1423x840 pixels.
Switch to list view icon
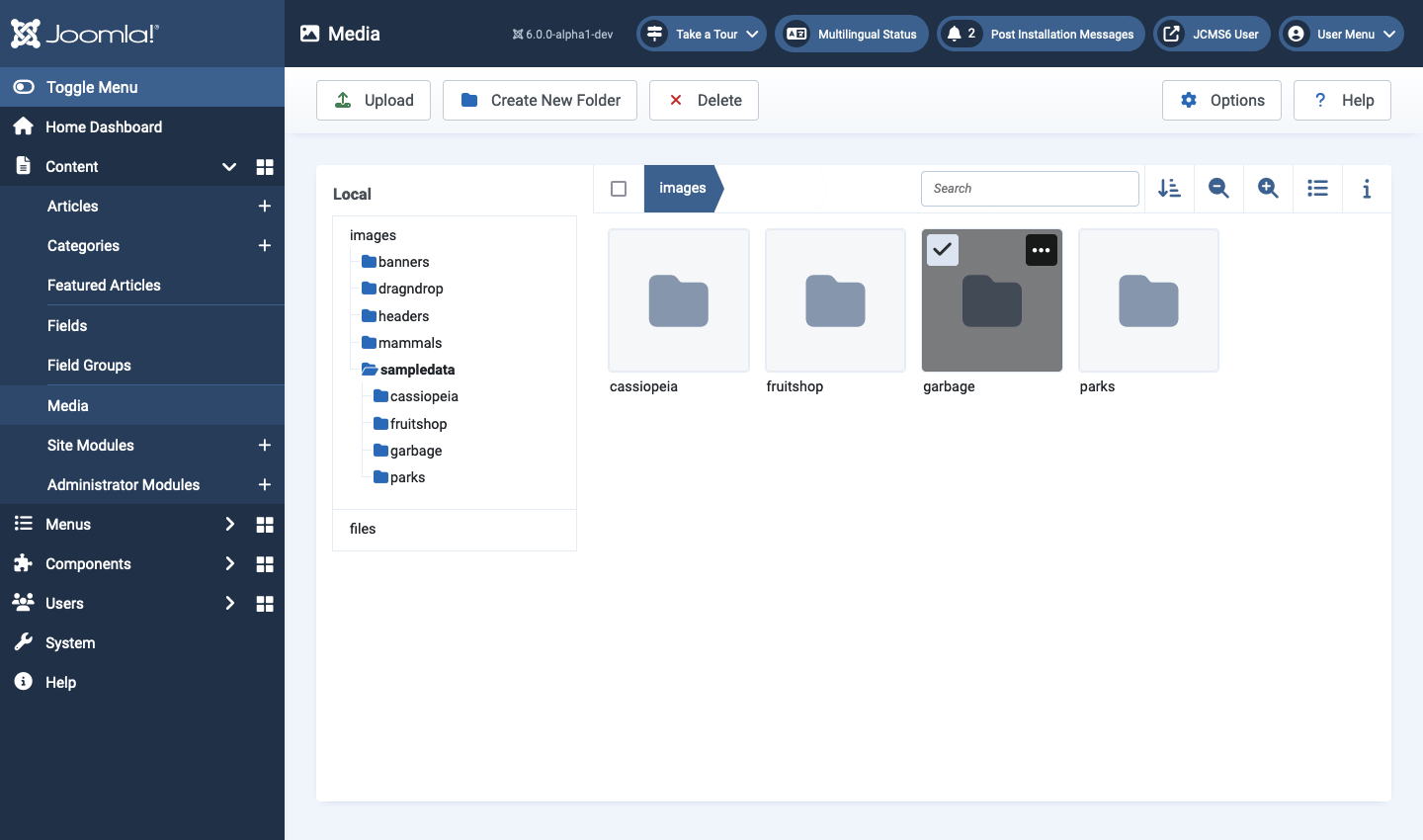pyautogui.click(x=1317, y=189)
